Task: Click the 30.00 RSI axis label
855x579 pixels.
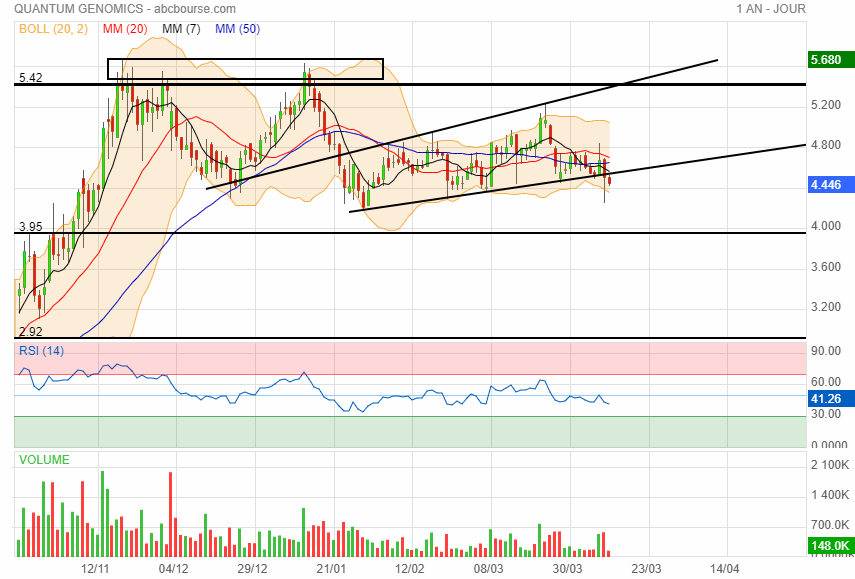Action: (x=826, y=414)
